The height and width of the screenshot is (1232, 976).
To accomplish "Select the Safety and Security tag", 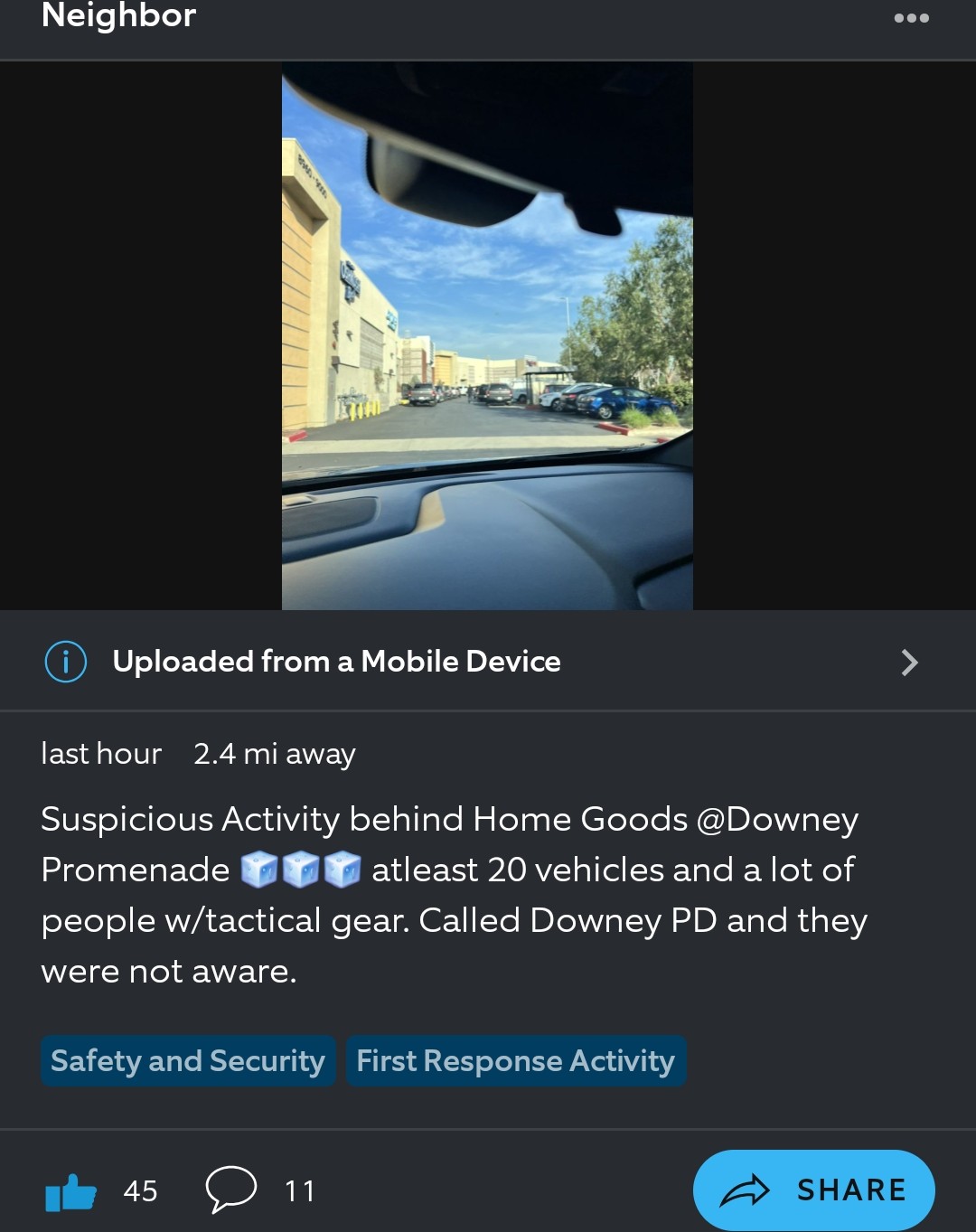I will [x=188, y=1061].
